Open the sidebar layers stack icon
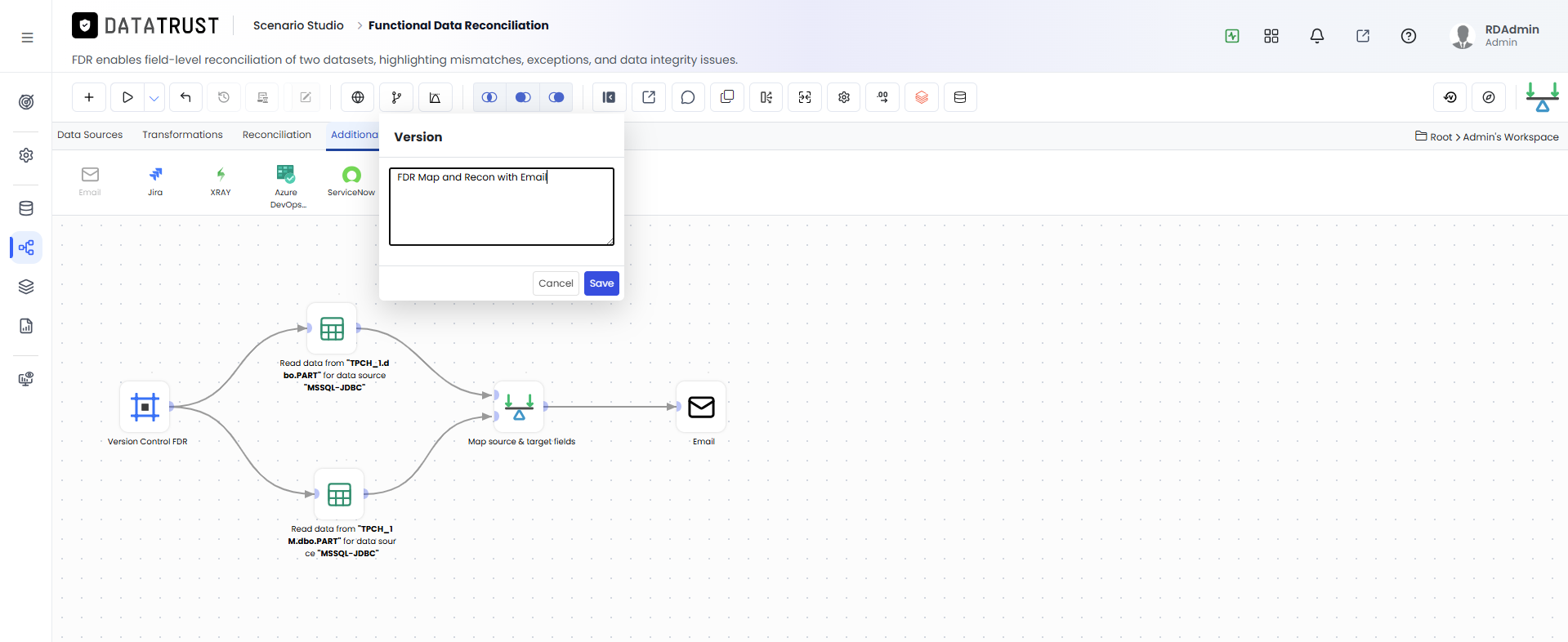 click(26, 287)
